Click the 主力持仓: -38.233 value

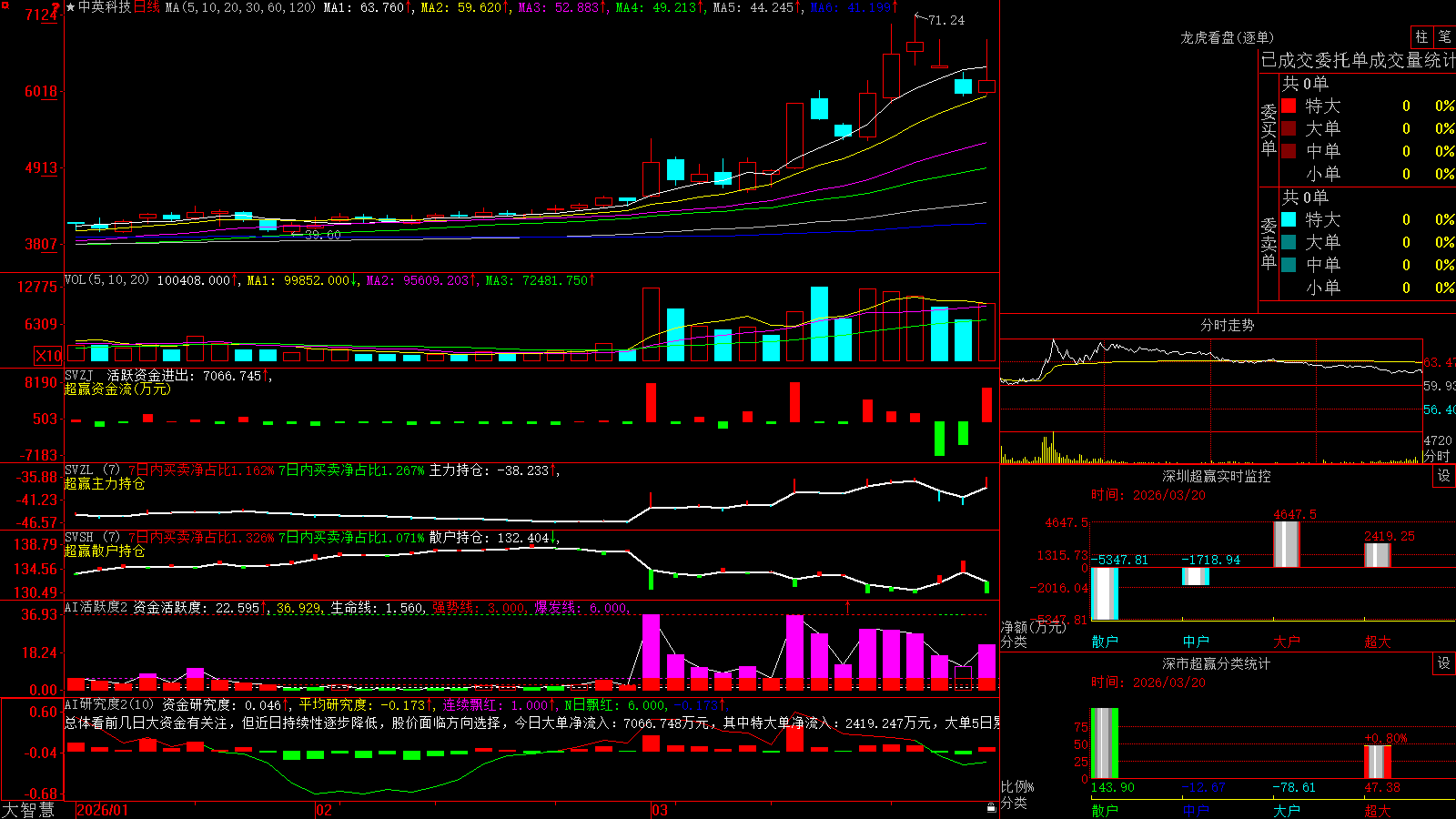493,470
